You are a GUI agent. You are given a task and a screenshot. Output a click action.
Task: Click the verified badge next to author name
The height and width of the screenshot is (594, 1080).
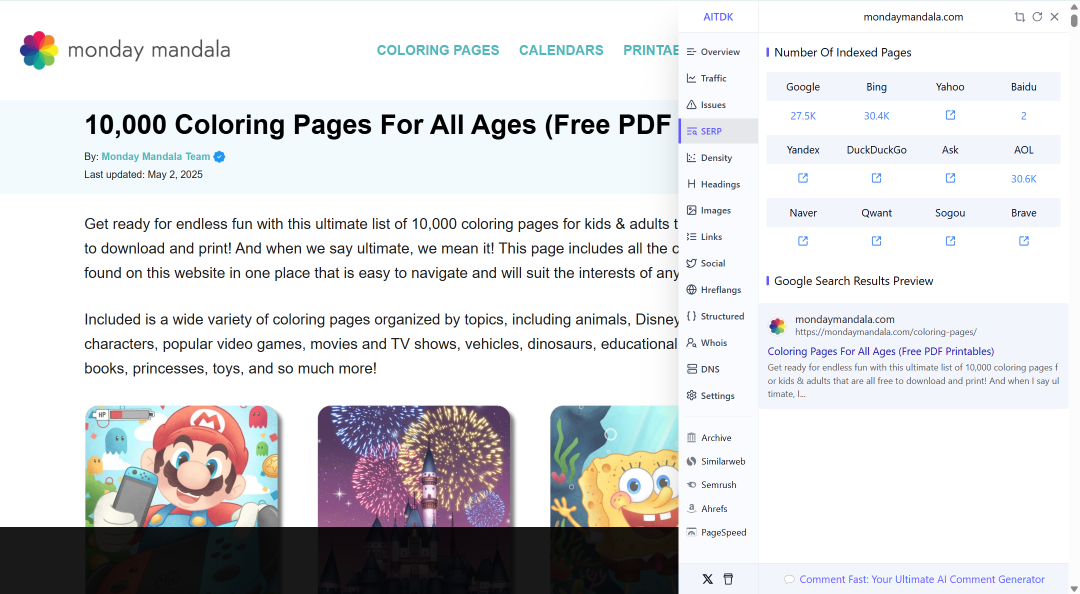point(219,156)
